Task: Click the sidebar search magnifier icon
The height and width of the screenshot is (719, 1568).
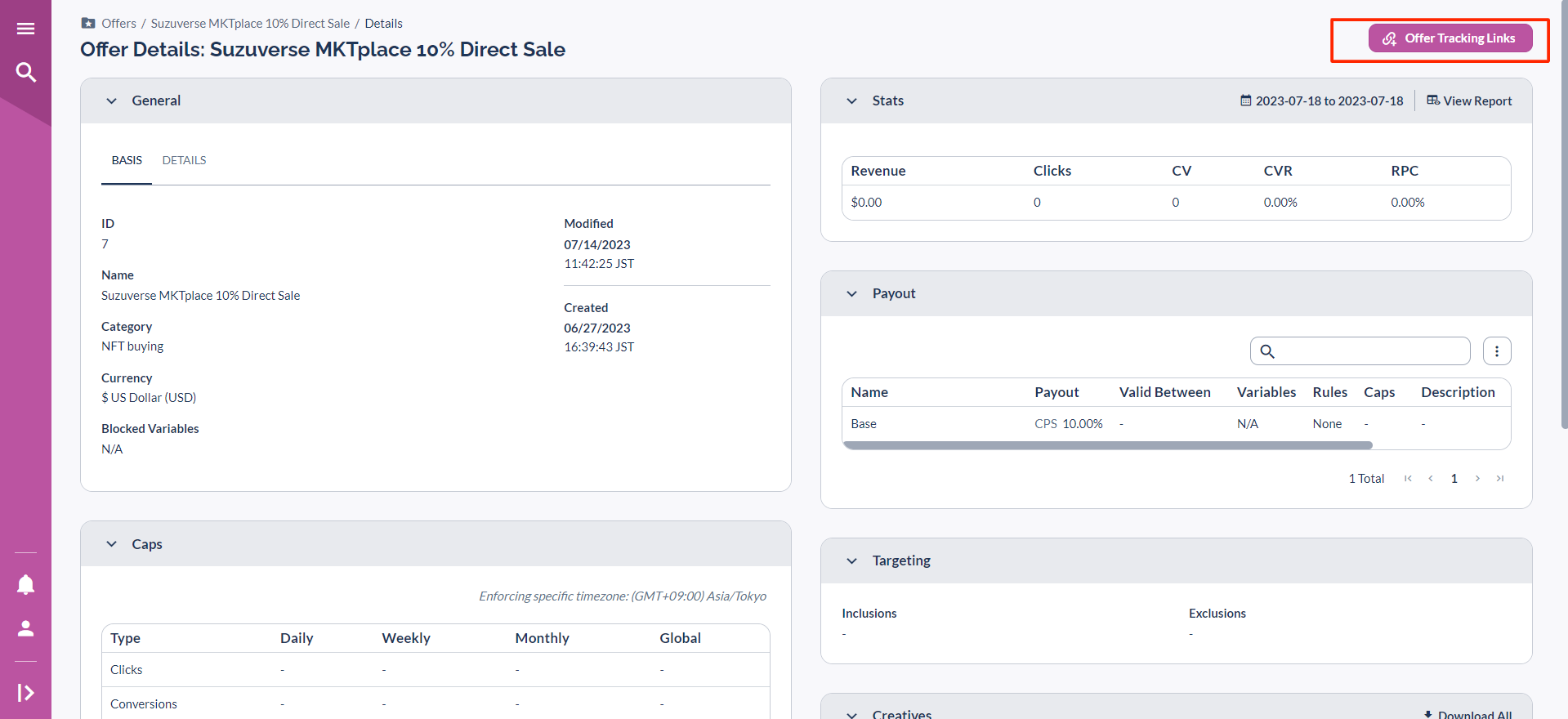Action: pos(25,73)
